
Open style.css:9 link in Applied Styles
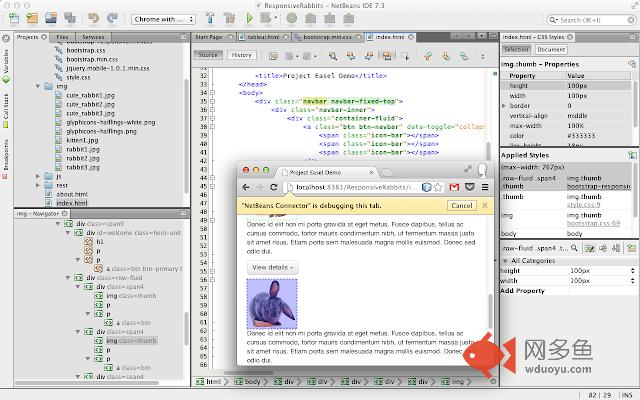click(x=583, y=205)
